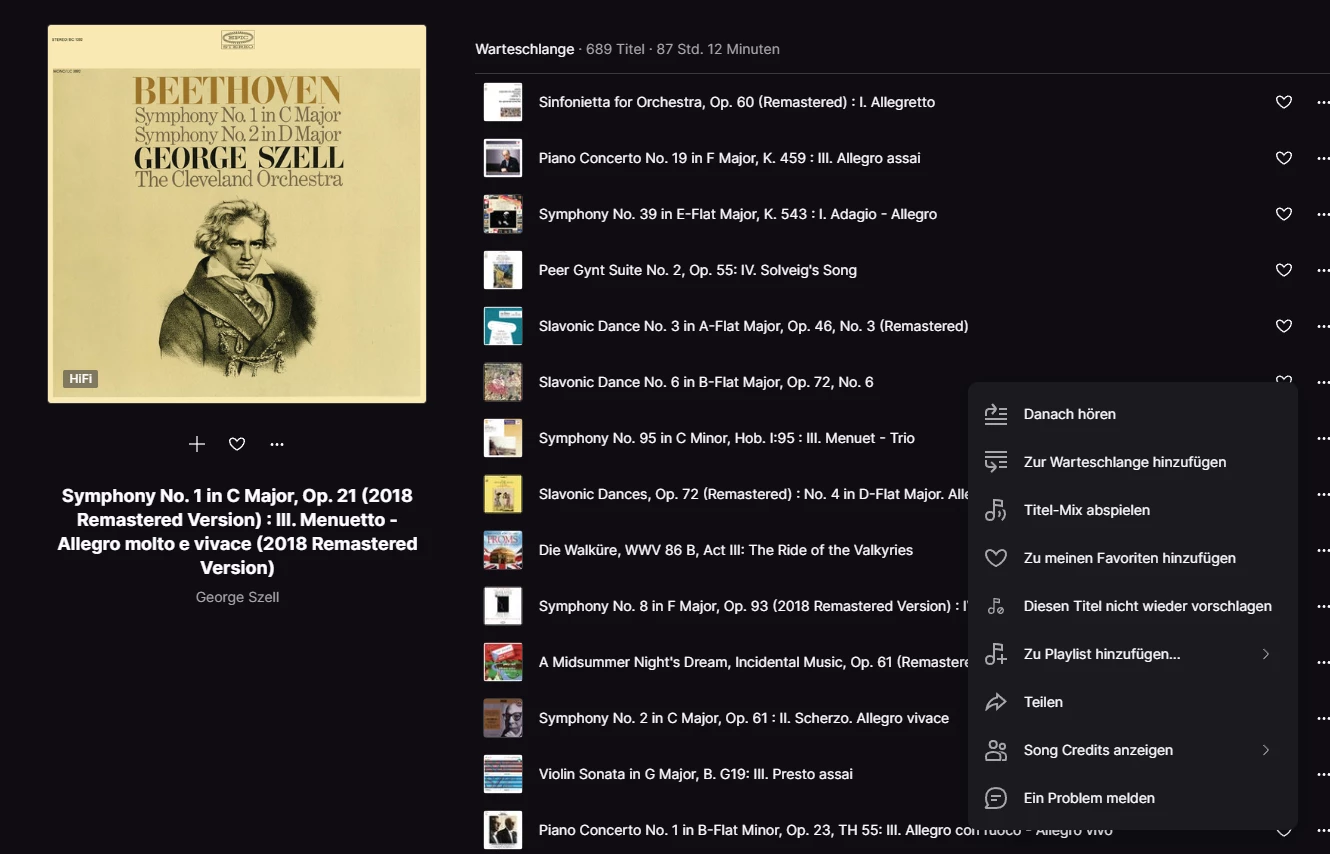
Task: Like Slavonic Dance No. 3 in A-Flat Major
Action: tap(1284, 326)
